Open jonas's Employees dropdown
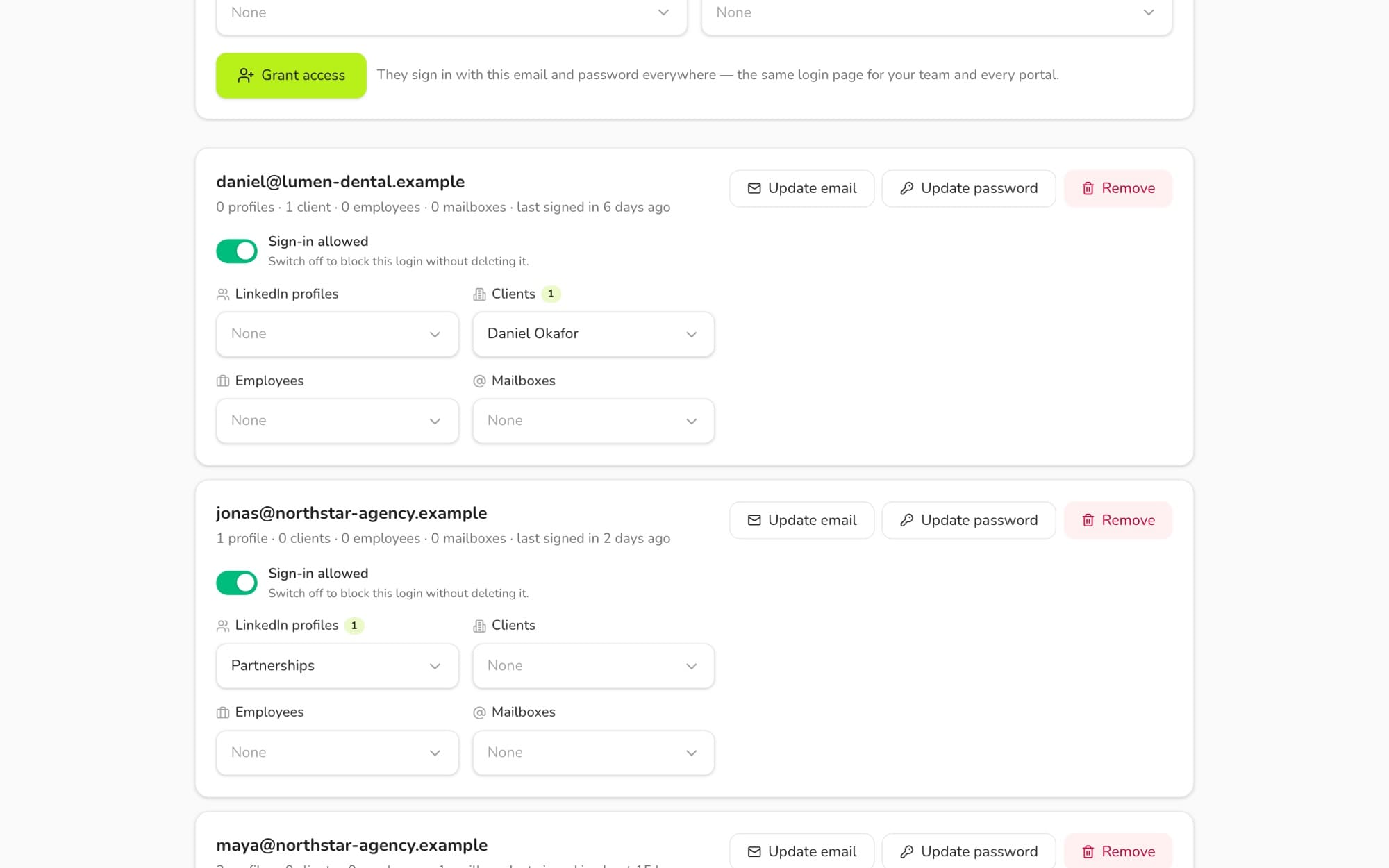Image resolution: width=1389 pixels, height=868 pixels. tap(338, 753)
